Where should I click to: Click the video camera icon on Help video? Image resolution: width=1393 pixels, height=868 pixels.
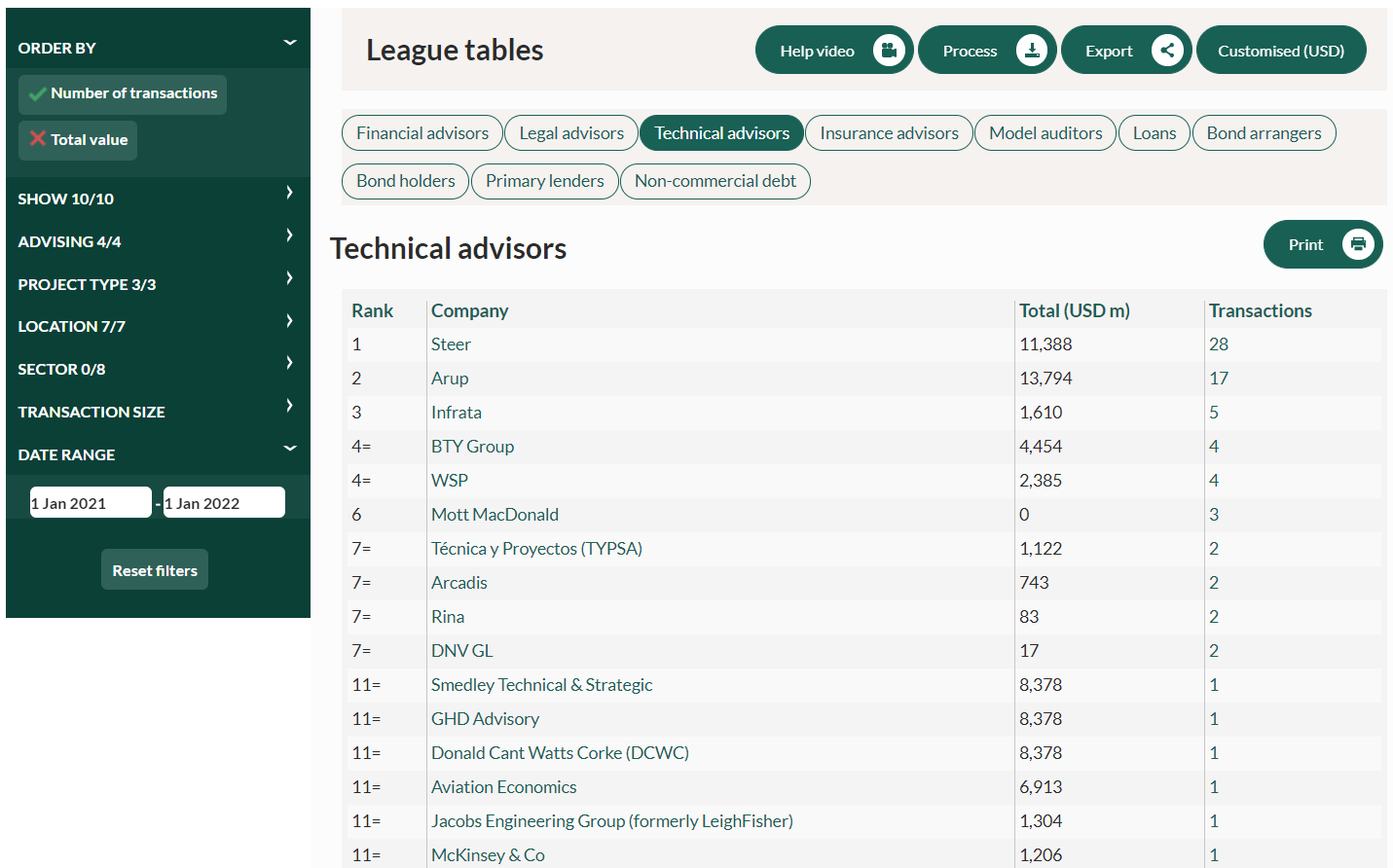click(889, 50)
